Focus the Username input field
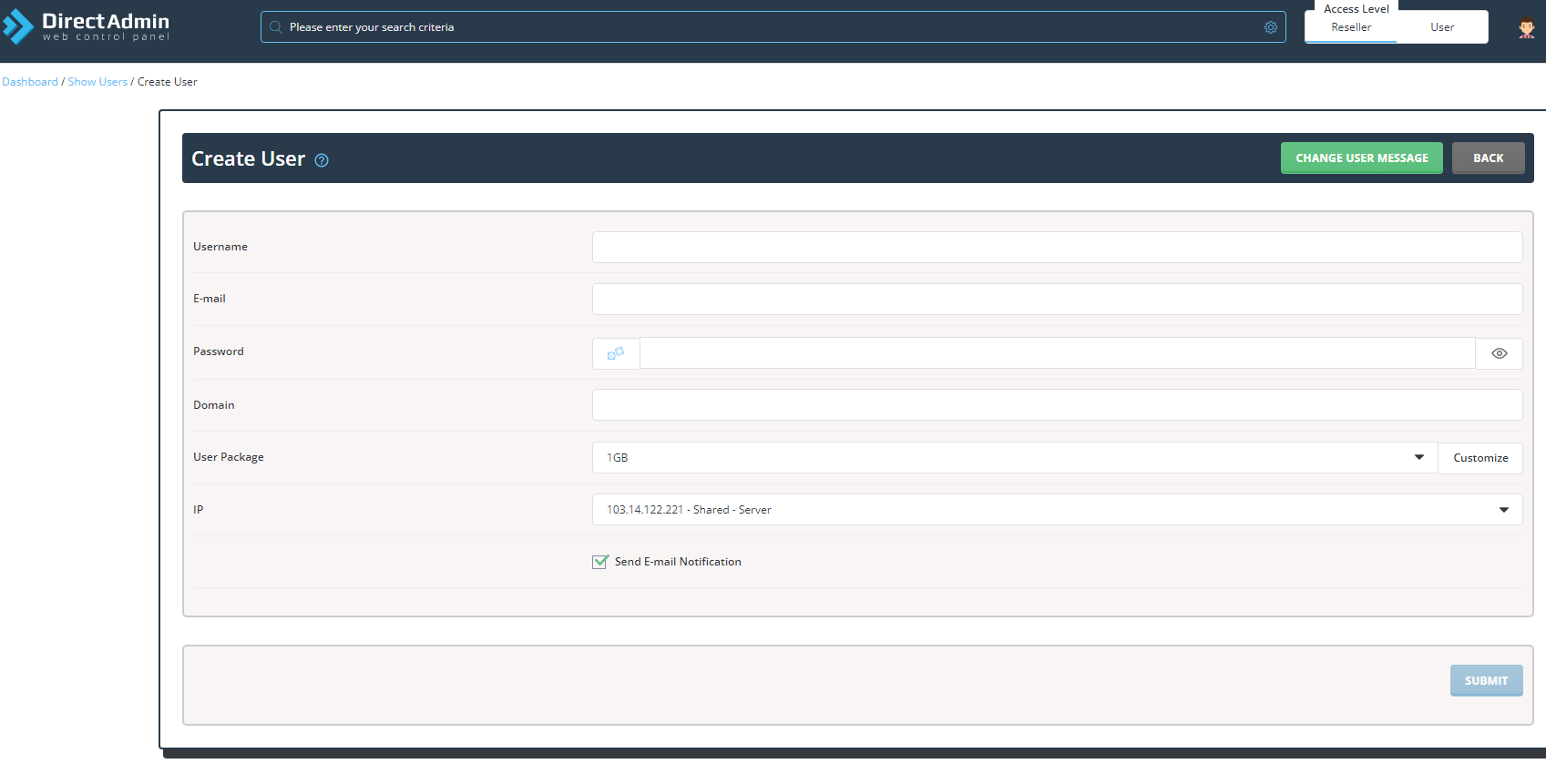The width and height of the screenshot is (1546, 784). point(1057,248)
